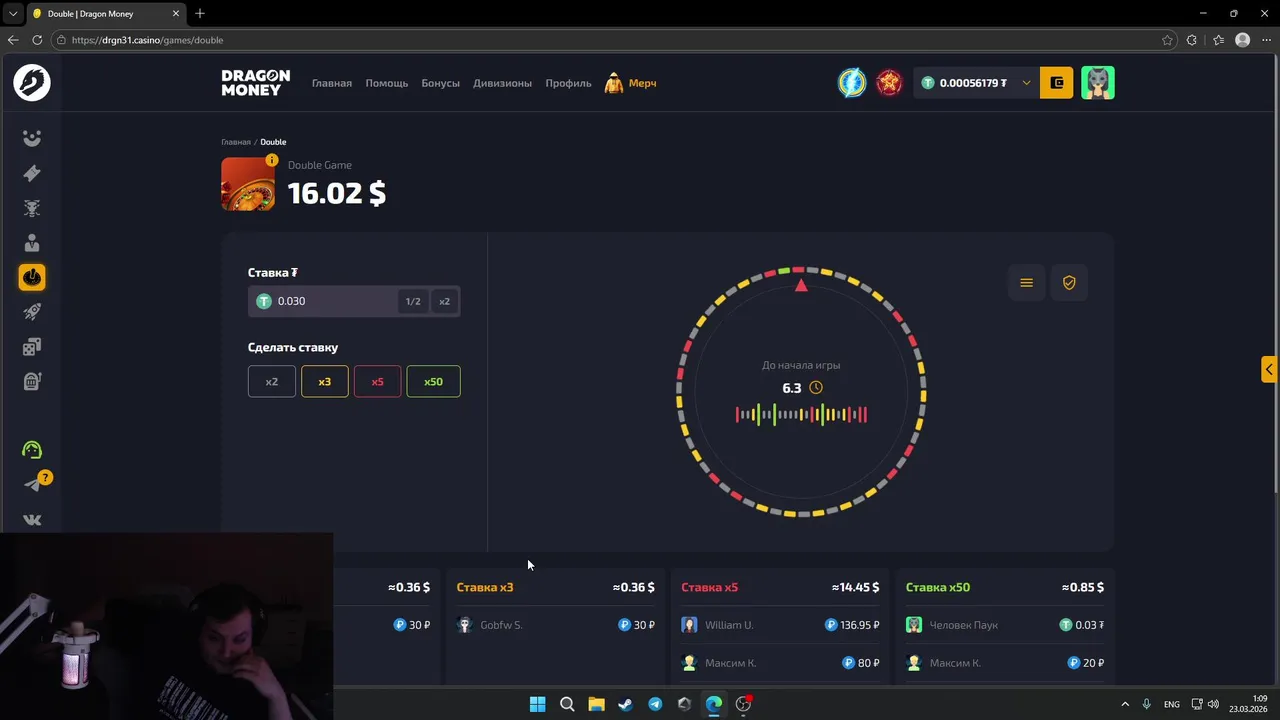The height and width of the screenshot is (720, 1280).
Task: Open Профиль in the top menu
Action: point(569,83)
